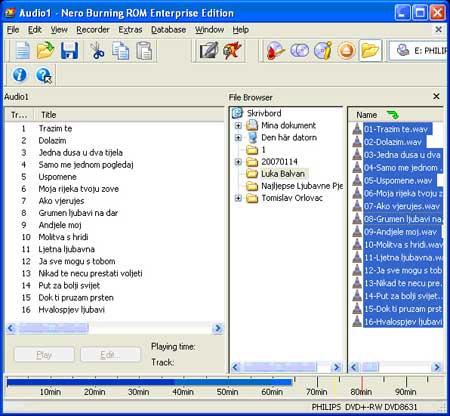The width and height of the screenshot is (450, 416).
Task: Save the compilation with the floppy icon
Action: (69, 51)
